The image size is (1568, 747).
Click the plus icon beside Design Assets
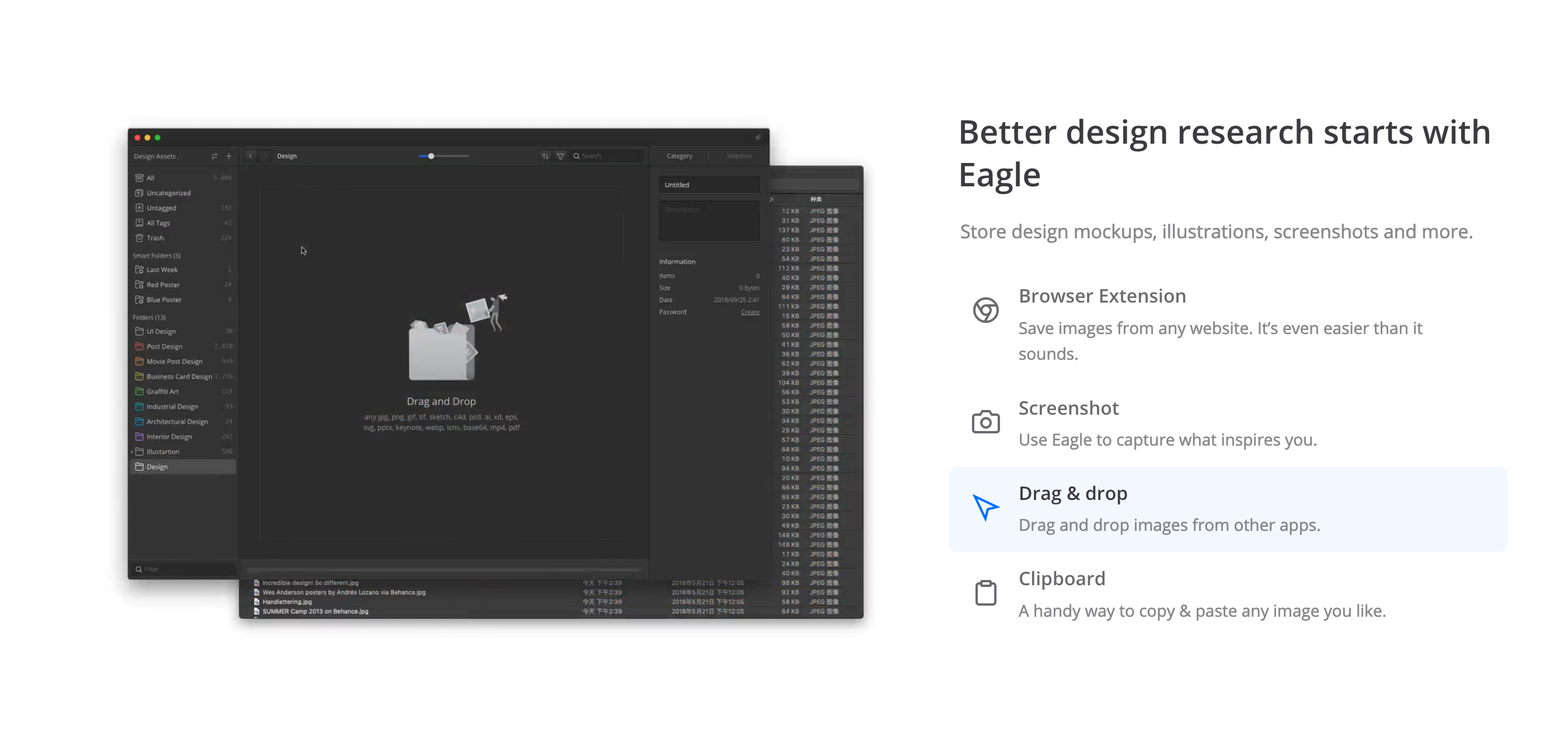[229, 157]
